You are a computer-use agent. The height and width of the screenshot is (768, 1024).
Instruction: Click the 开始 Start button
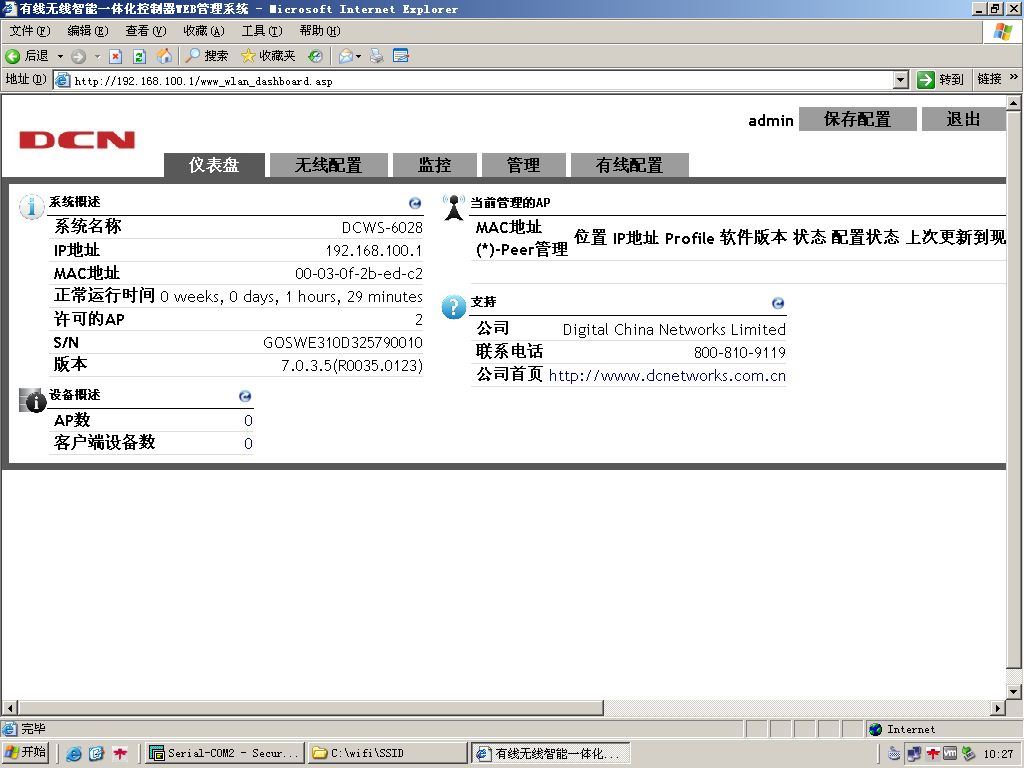click(25, 752)
